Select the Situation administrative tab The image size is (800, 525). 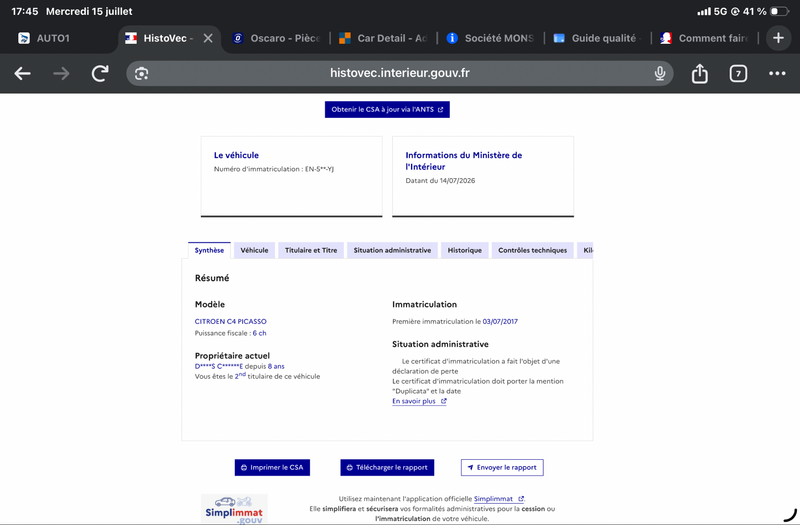pyautogui.click(x=392, y=250)
